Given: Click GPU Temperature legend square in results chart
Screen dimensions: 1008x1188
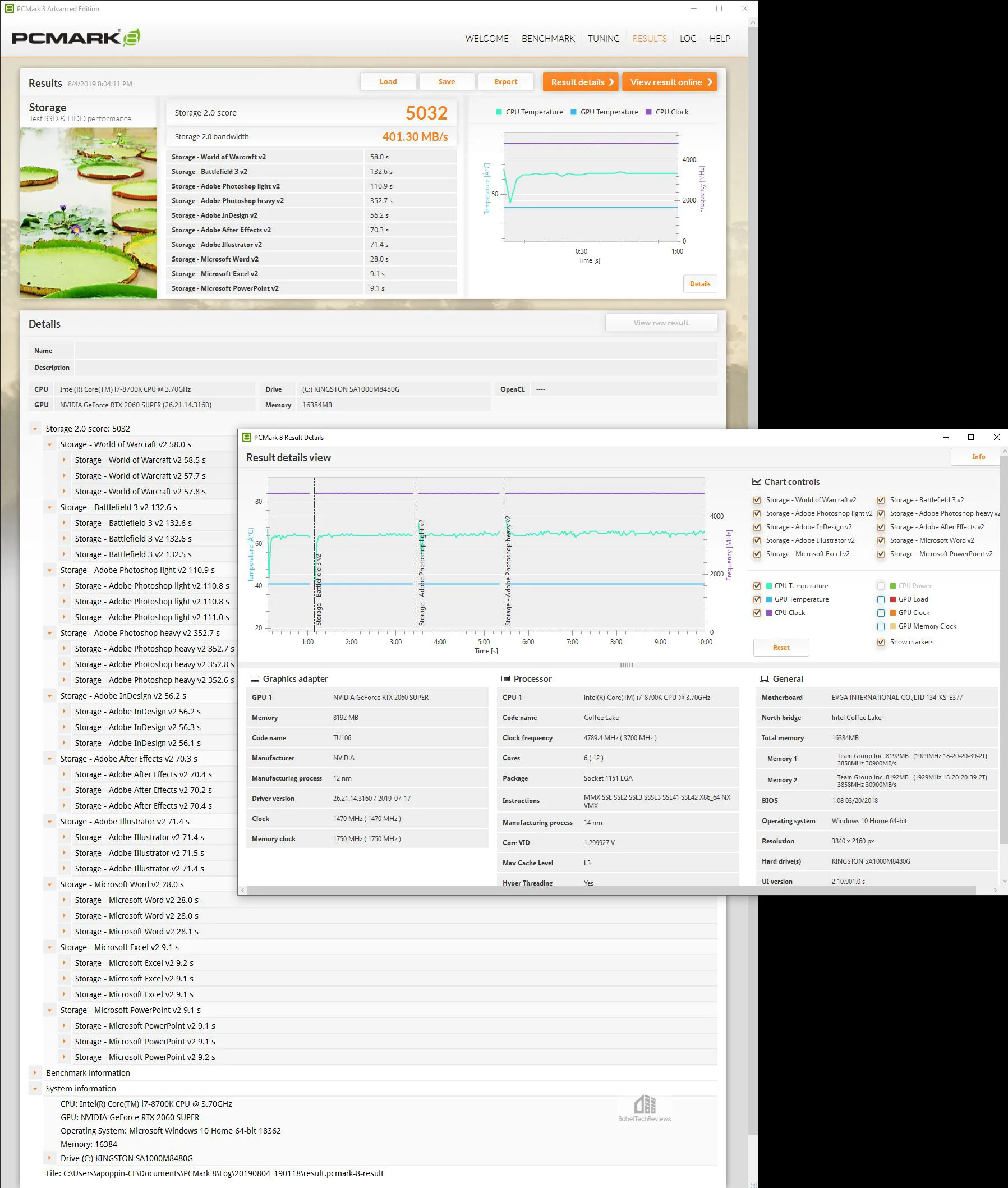Looking at the screenshot, I should [x=574, y=112].
